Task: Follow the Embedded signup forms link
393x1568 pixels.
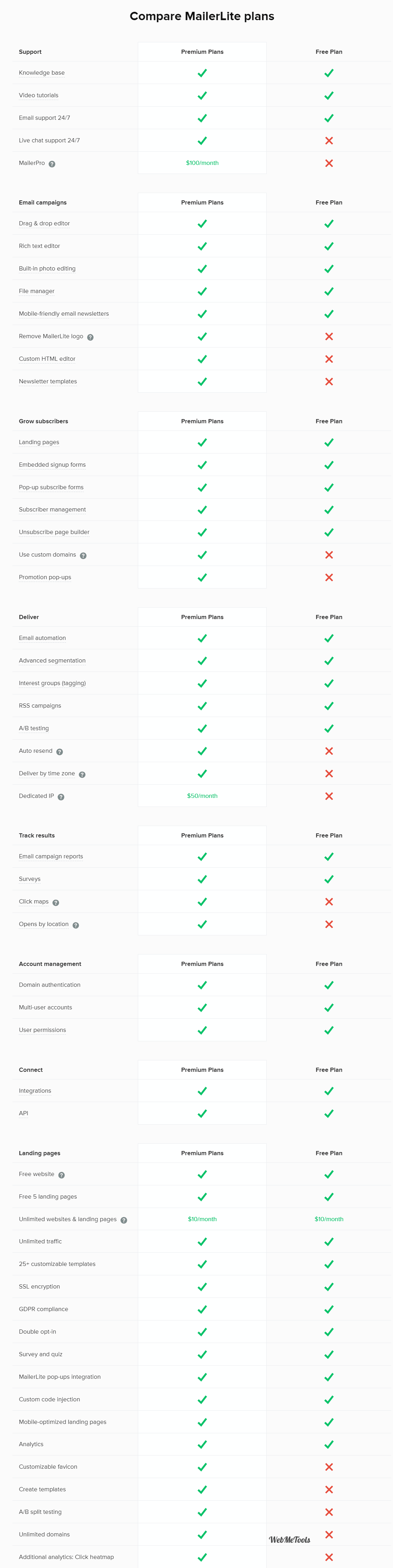Action: click(x=52, y=465)
